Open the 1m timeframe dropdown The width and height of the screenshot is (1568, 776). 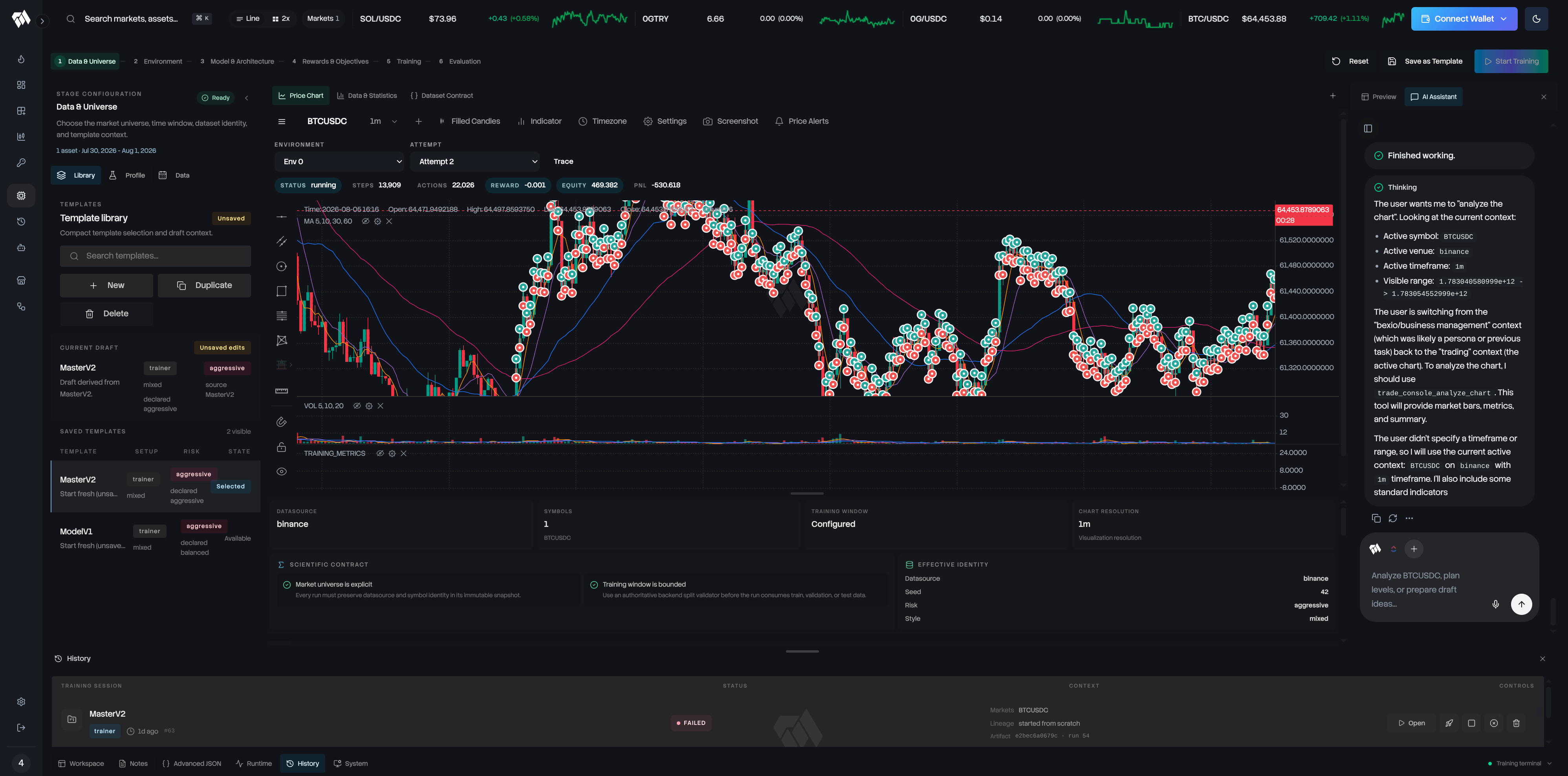(x=383, y=121)
